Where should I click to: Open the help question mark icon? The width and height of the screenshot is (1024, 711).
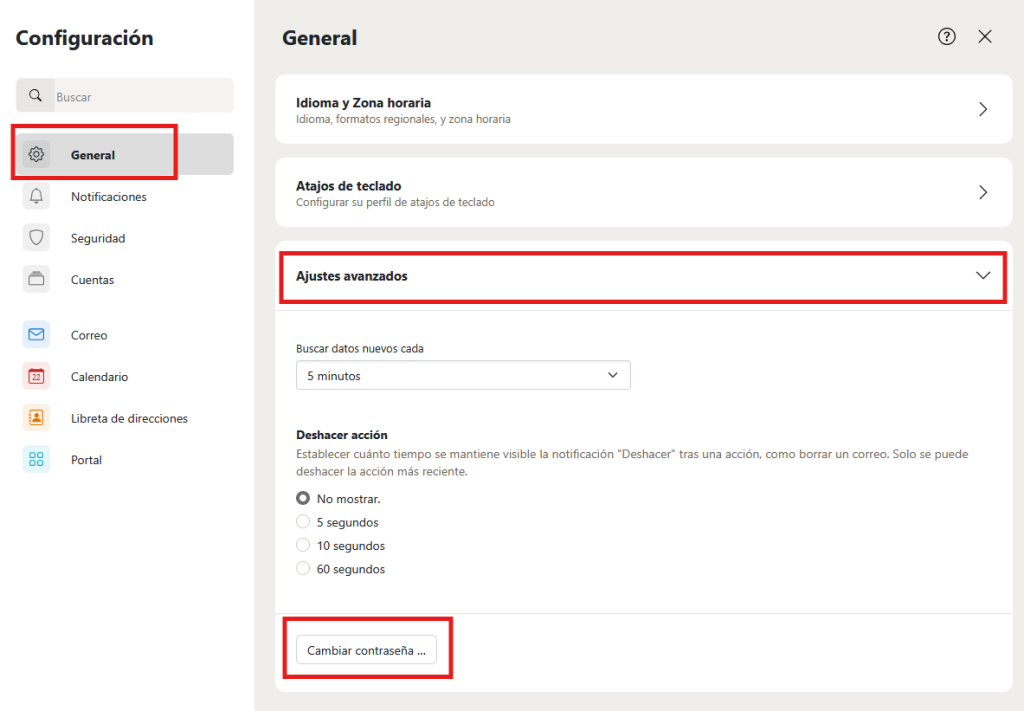pyautogui.click(x=946, y=37)
